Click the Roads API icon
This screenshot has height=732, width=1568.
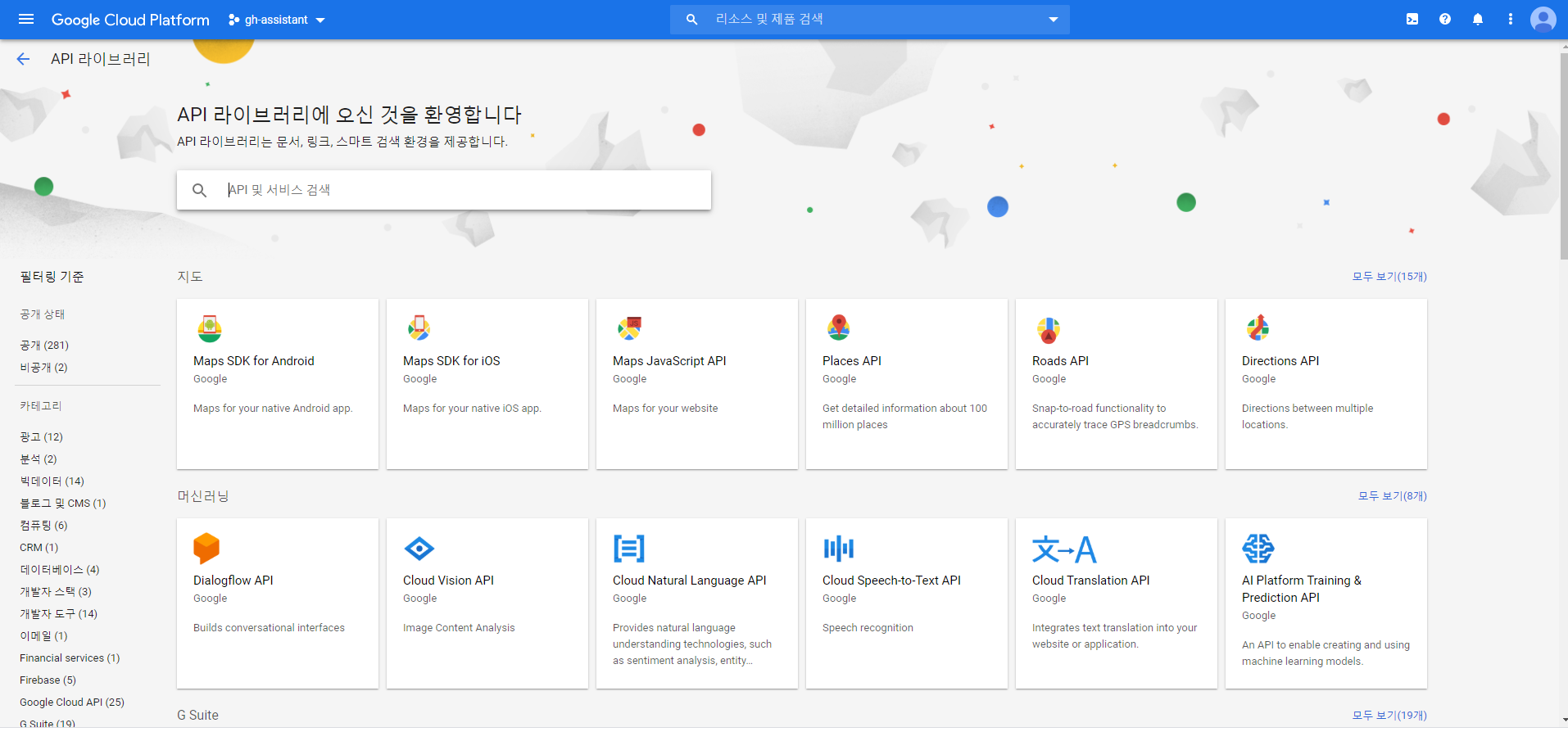click(x=1049, y=329)
